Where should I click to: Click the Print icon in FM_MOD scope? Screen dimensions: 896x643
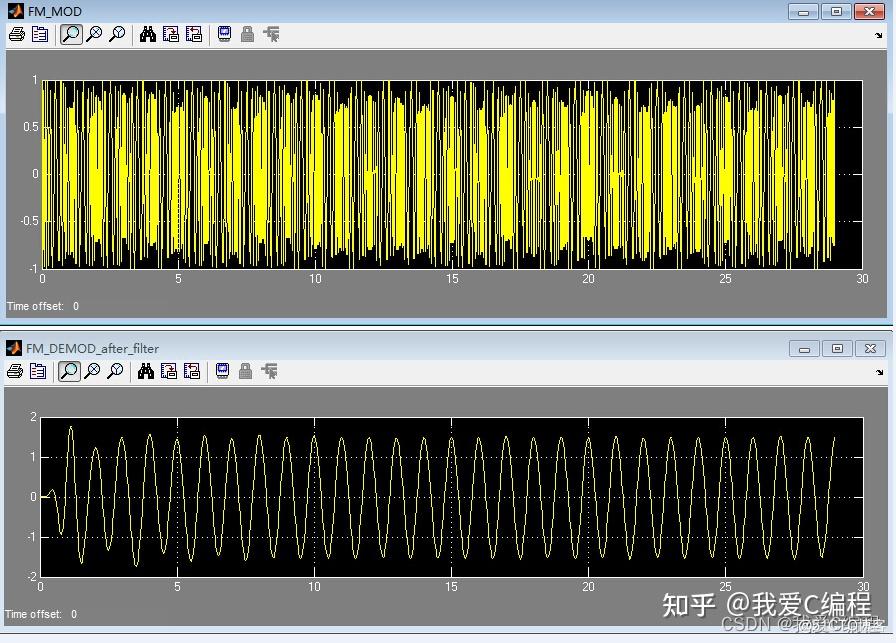click(x=17, y=34)
